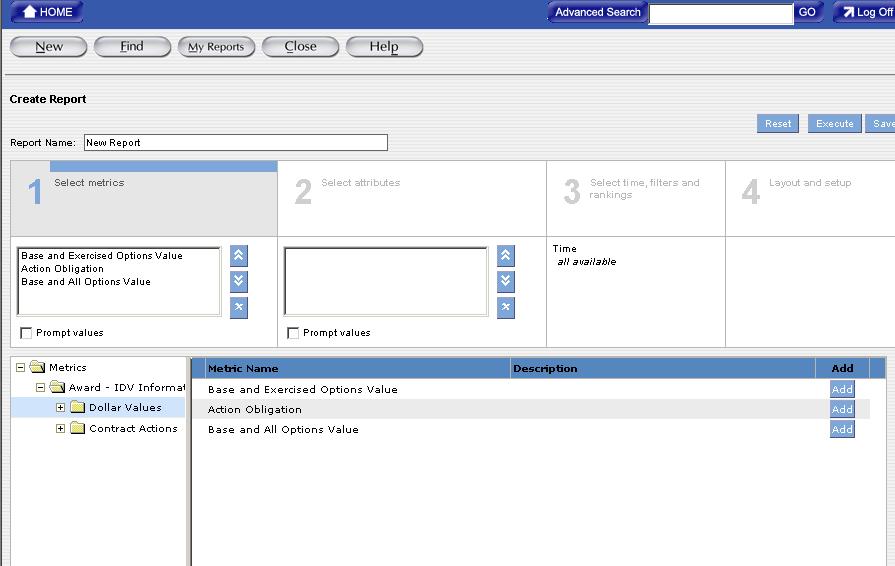This screenshot has width=895, height=566.
Task: Click the Time 'all available' text
Action: [x=587, y=262]
